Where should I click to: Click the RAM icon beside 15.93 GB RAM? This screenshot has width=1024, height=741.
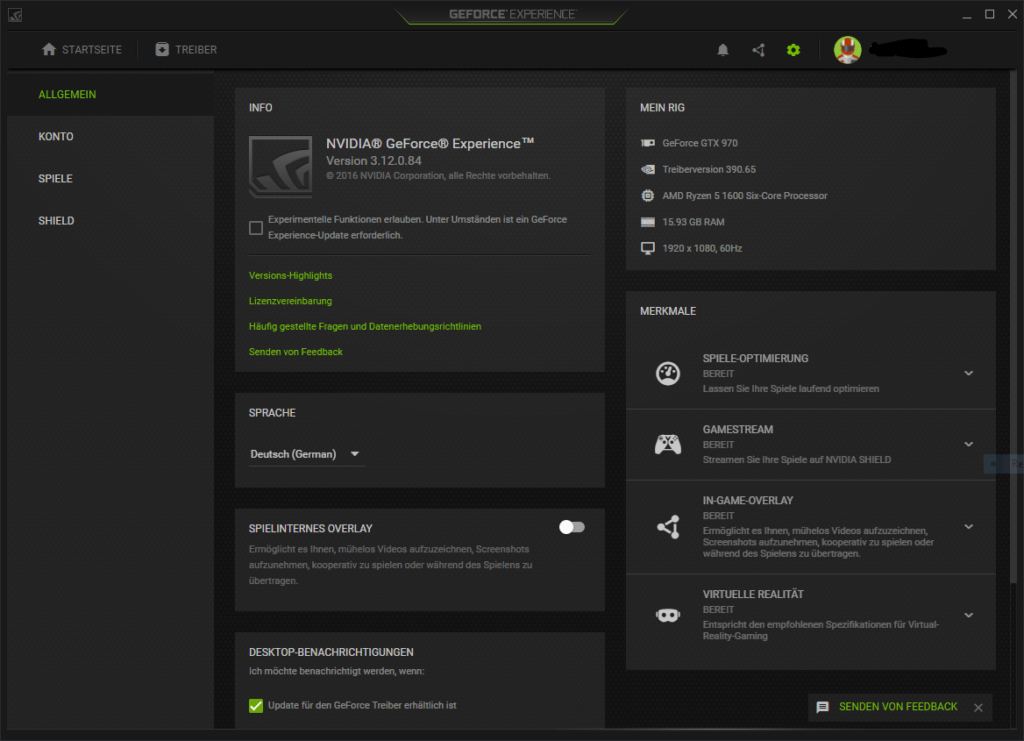pyautogui.click(x=647, y=222)
